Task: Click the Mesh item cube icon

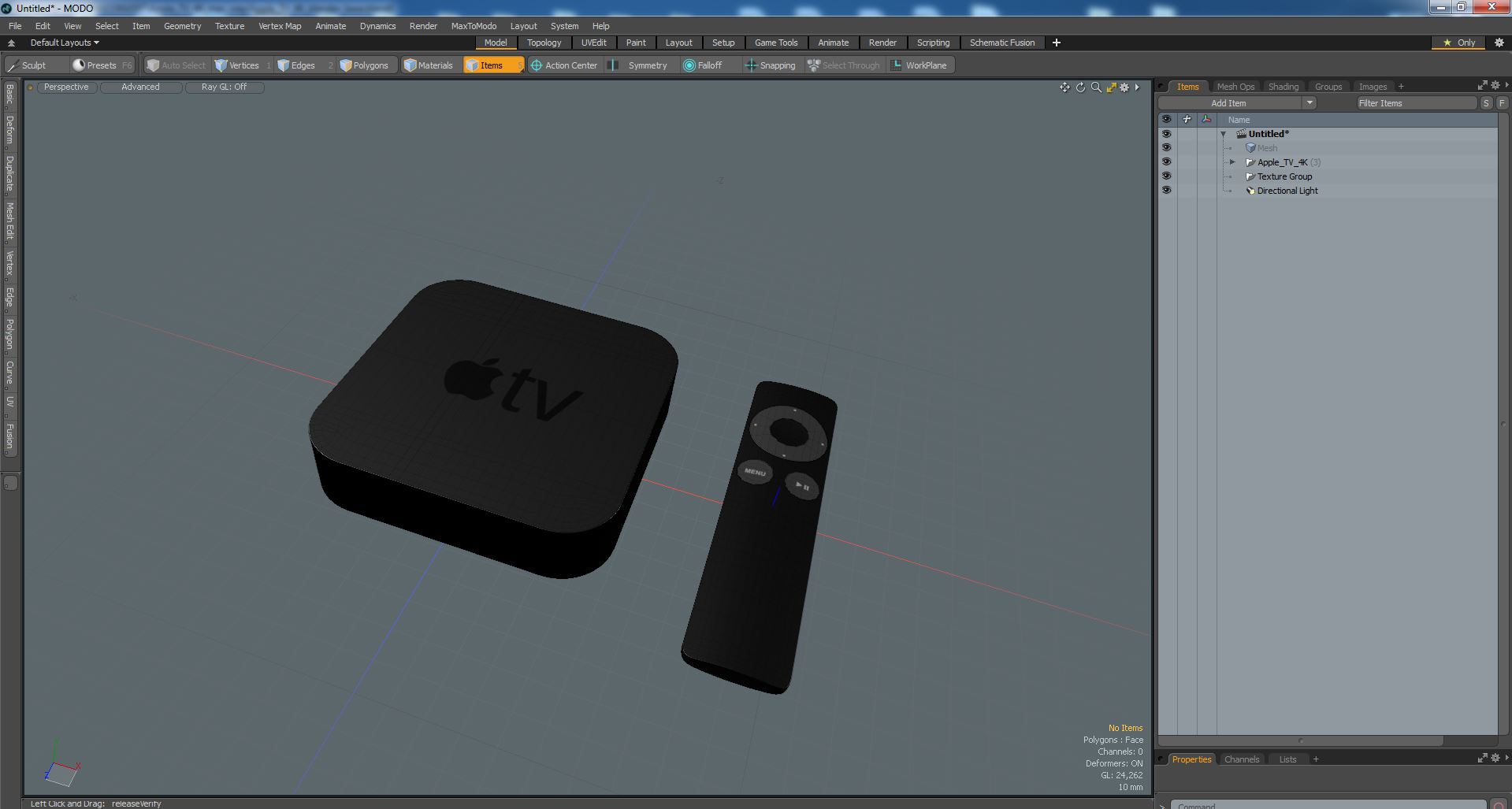Action: pos(1250,148)
